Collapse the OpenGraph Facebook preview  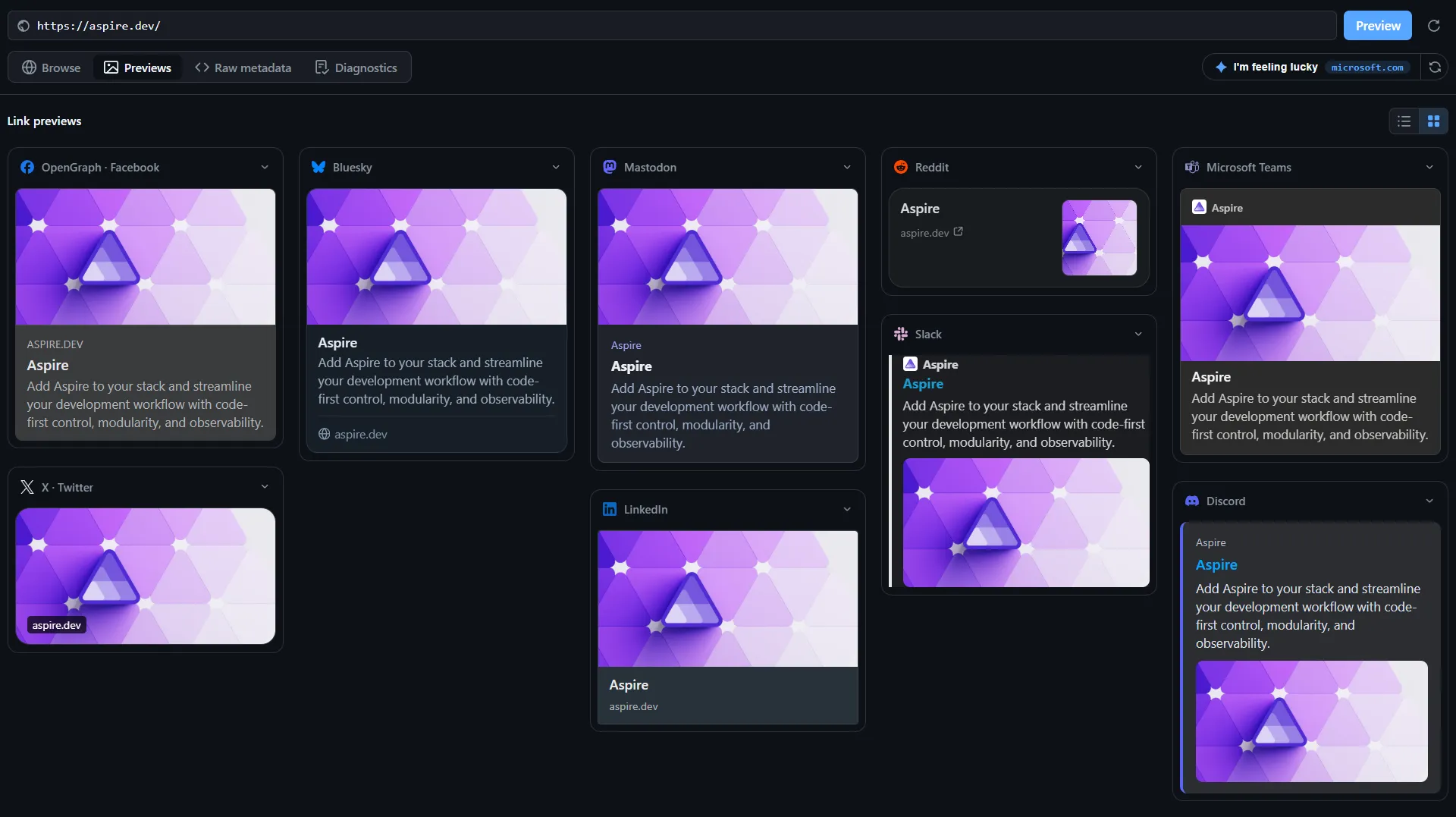pyautogui.click(x=265, y=167)
